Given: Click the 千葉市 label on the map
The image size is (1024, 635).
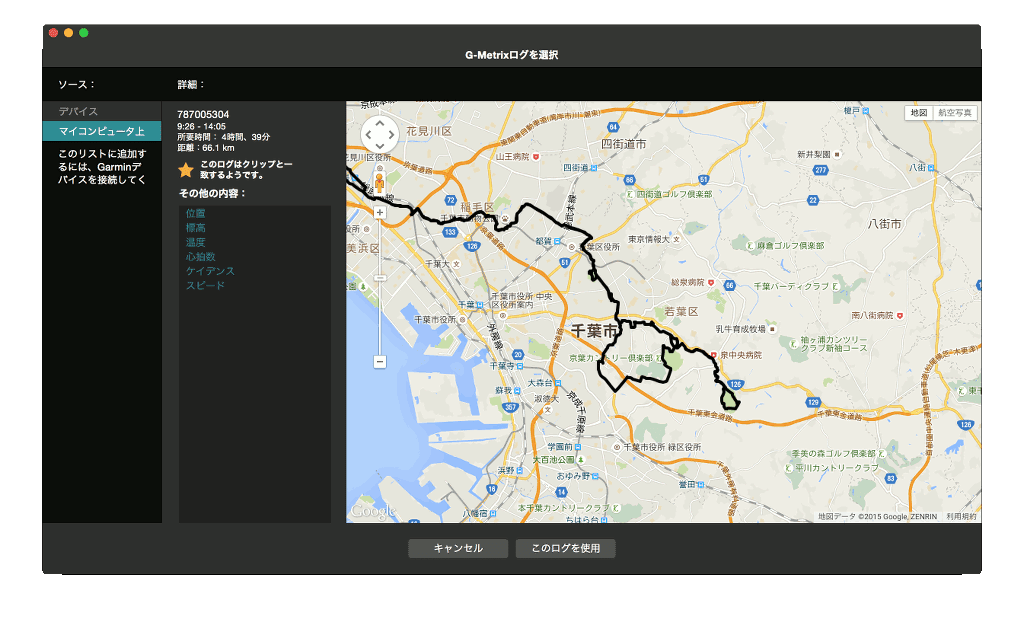Looking at the screenshot, I should pos(594,331).
